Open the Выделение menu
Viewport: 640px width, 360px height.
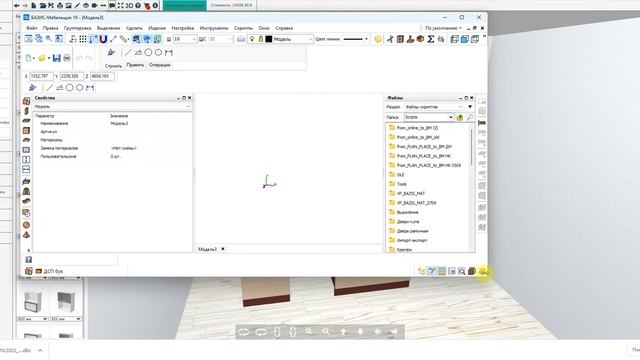pos(109,28)
